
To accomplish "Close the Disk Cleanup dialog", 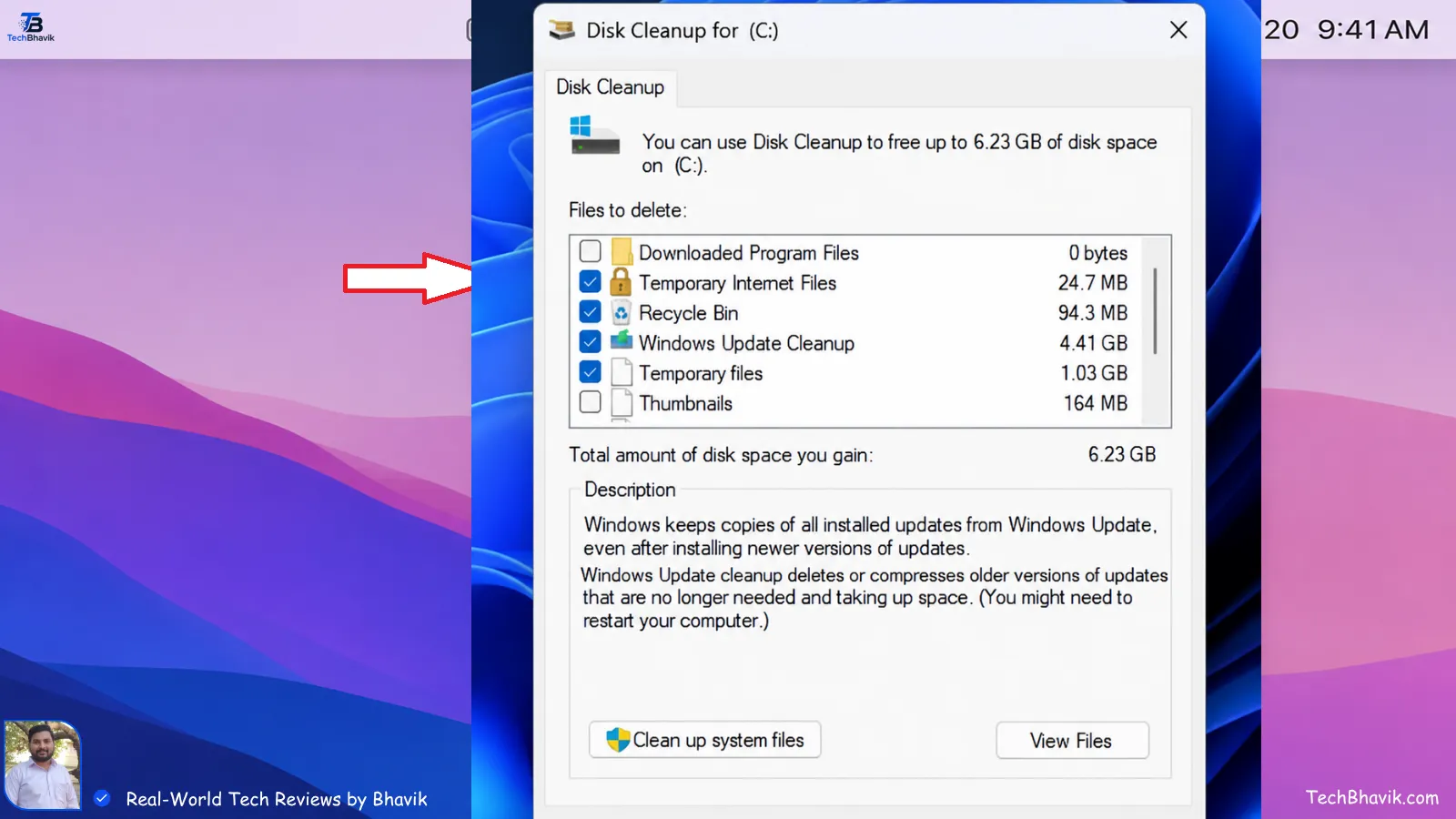I will [1178, 30].
